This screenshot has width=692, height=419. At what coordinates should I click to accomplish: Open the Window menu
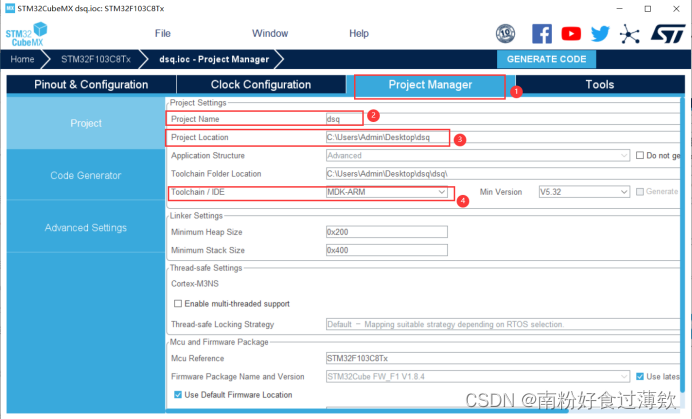tap(270, 34)
